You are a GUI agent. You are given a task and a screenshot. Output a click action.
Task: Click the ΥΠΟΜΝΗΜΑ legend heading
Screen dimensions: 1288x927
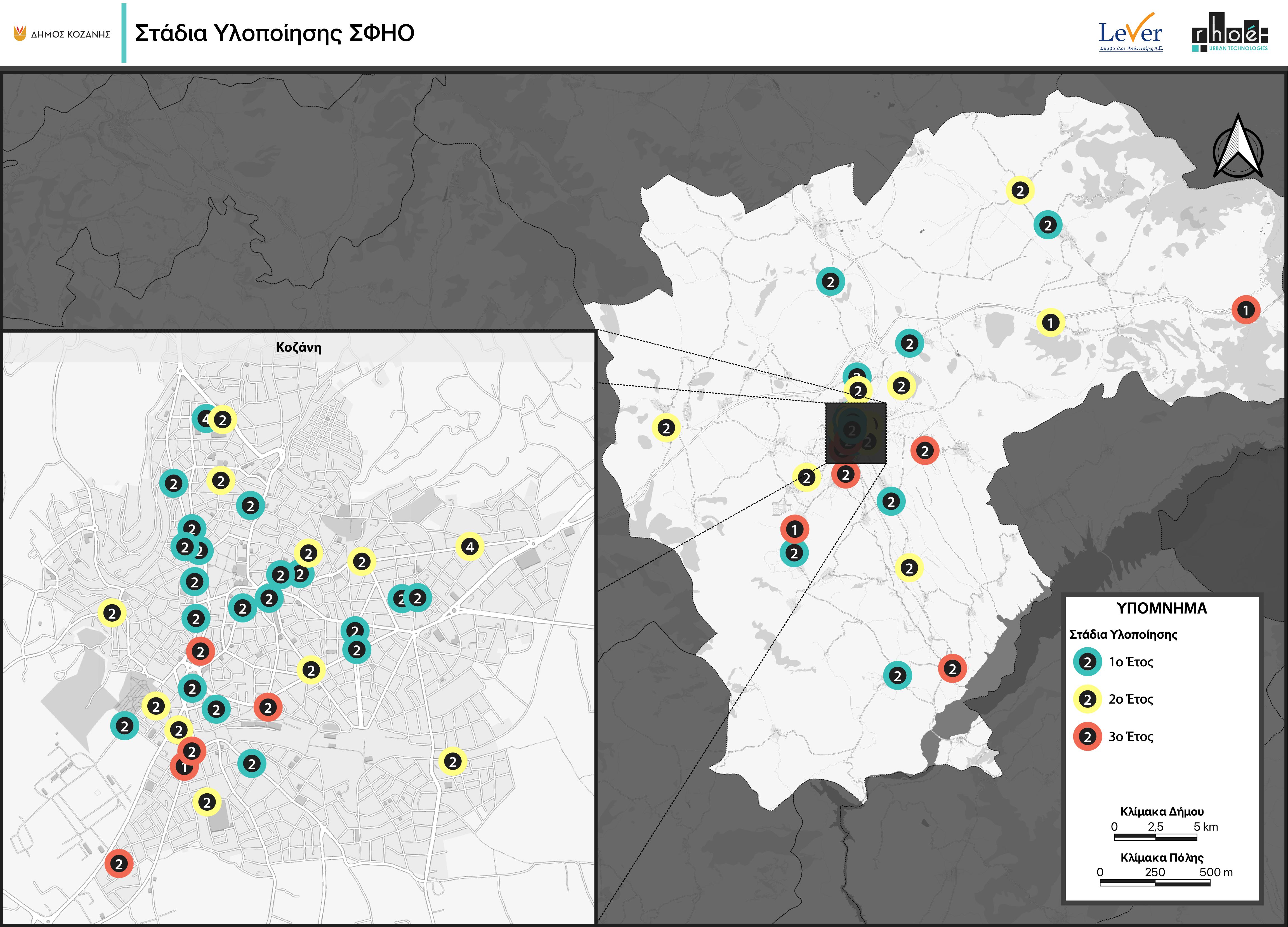coord(1161,608)
